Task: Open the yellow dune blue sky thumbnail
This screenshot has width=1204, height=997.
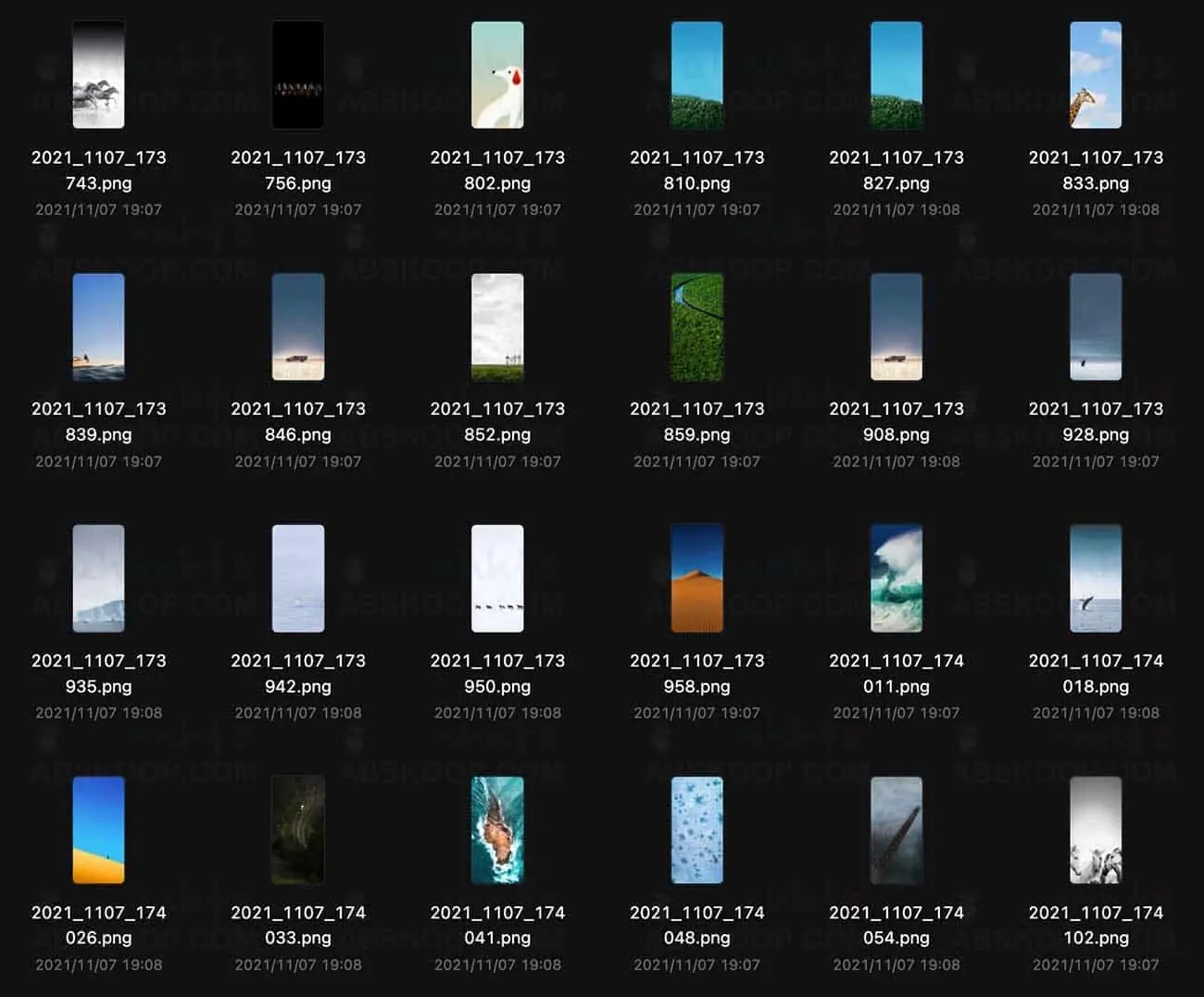Action: coord(98,830)
